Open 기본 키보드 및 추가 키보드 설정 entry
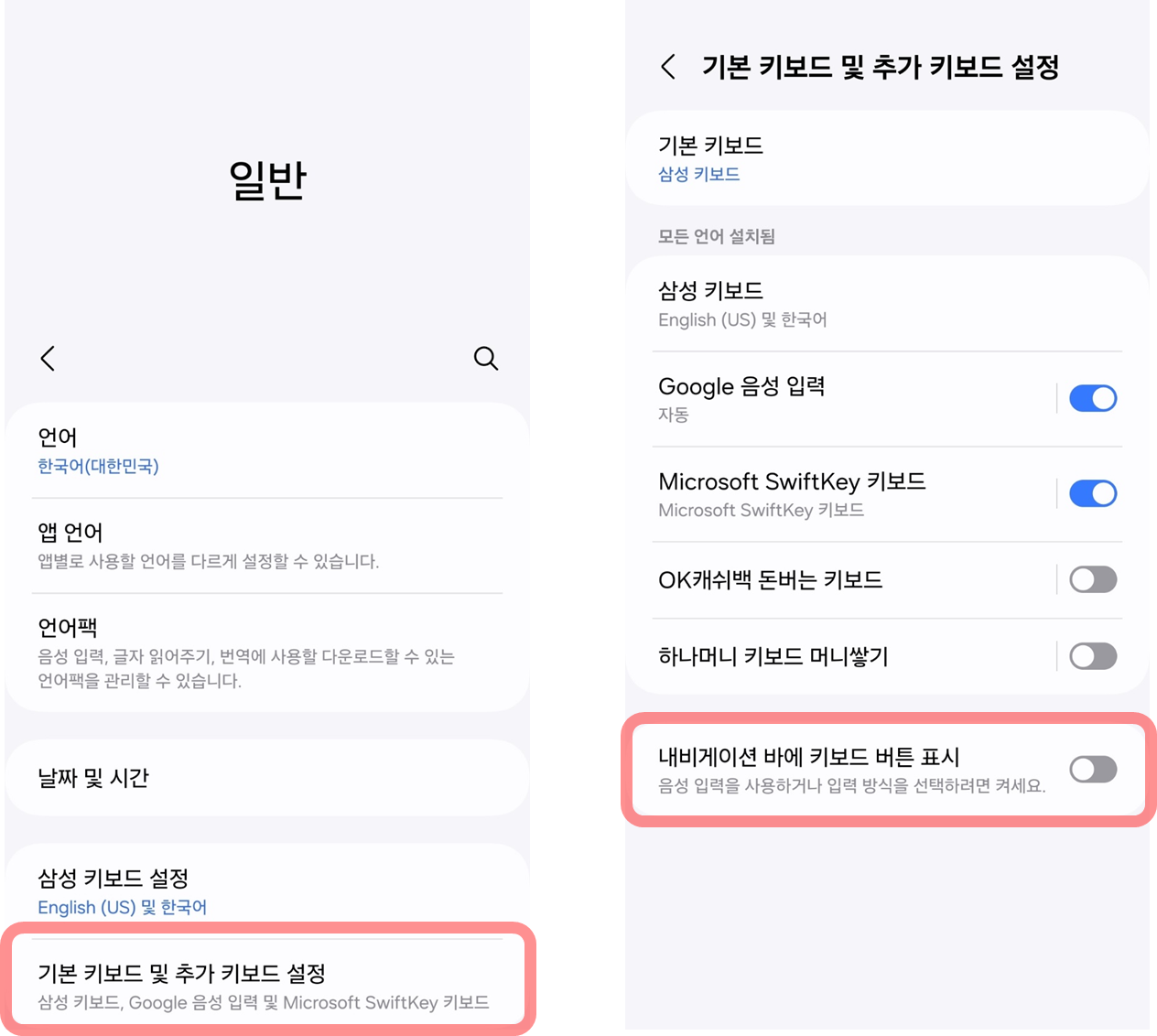1157x1036 pixels. pyautogui.click(x=267, y=987)
